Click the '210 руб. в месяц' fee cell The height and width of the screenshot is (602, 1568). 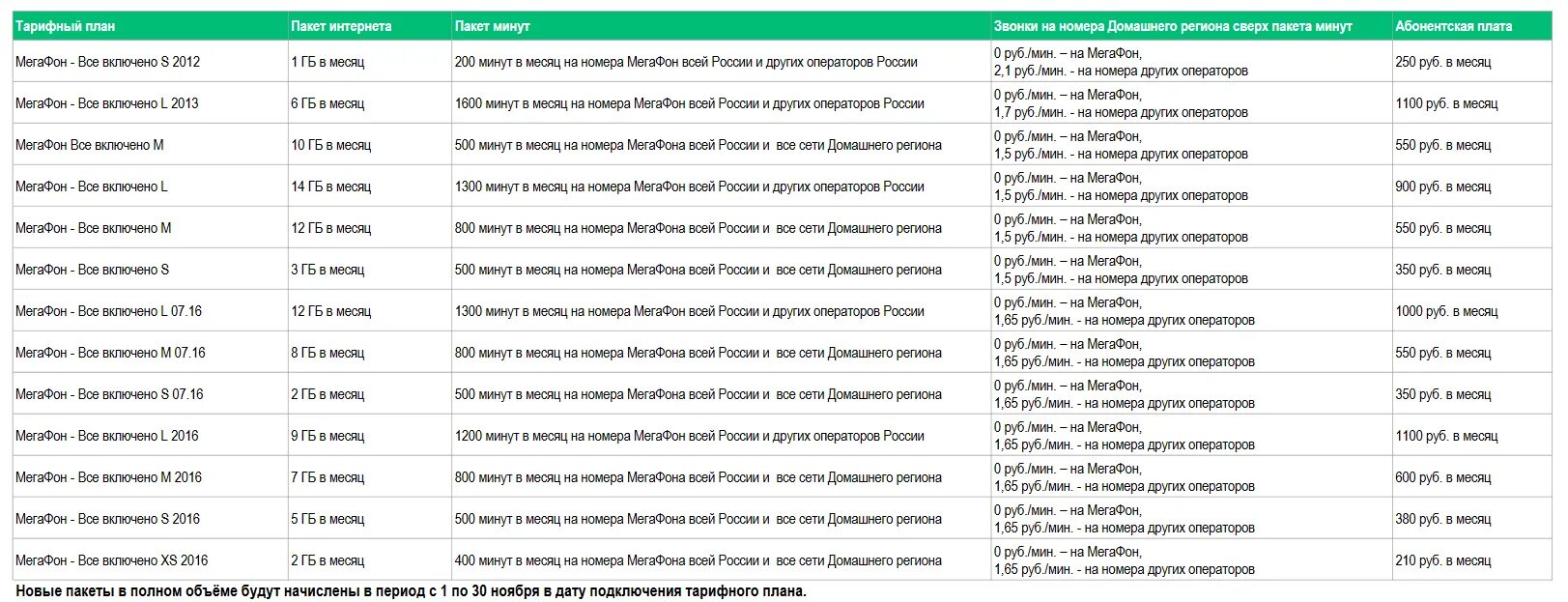pyautogui.click(x=1472, y=560)
